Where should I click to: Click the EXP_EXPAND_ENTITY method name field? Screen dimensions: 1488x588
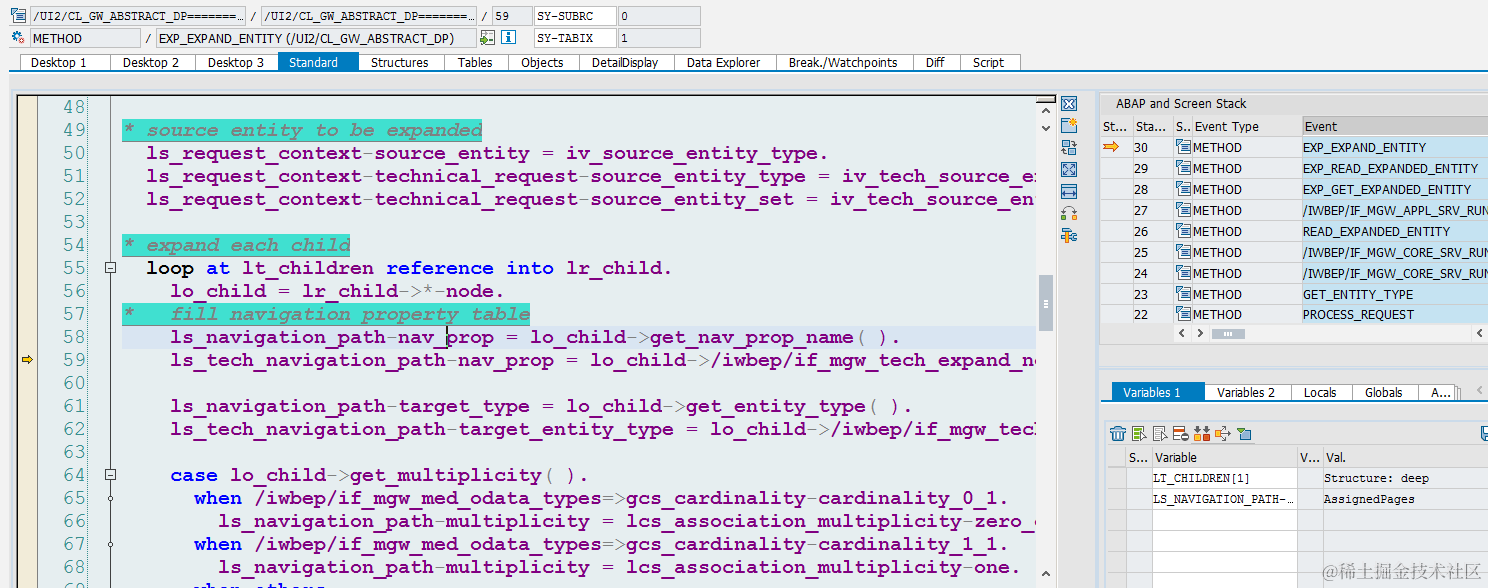tap(314, 38)
